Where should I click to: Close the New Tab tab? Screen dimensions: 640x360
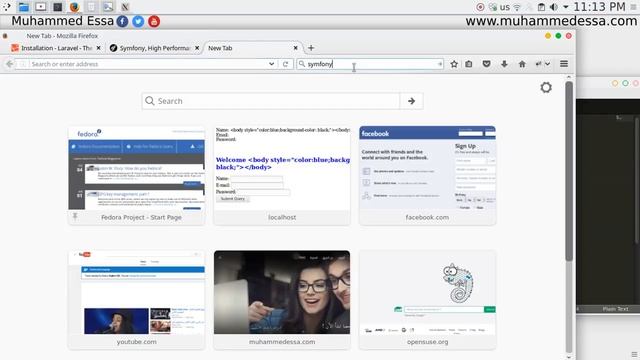[x=296, y=48]
